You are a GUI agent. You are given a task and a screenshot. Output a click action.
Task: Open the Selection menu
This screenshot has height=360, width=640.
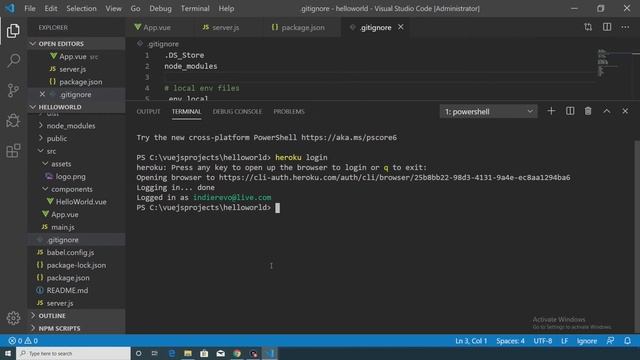pos(81,8)
